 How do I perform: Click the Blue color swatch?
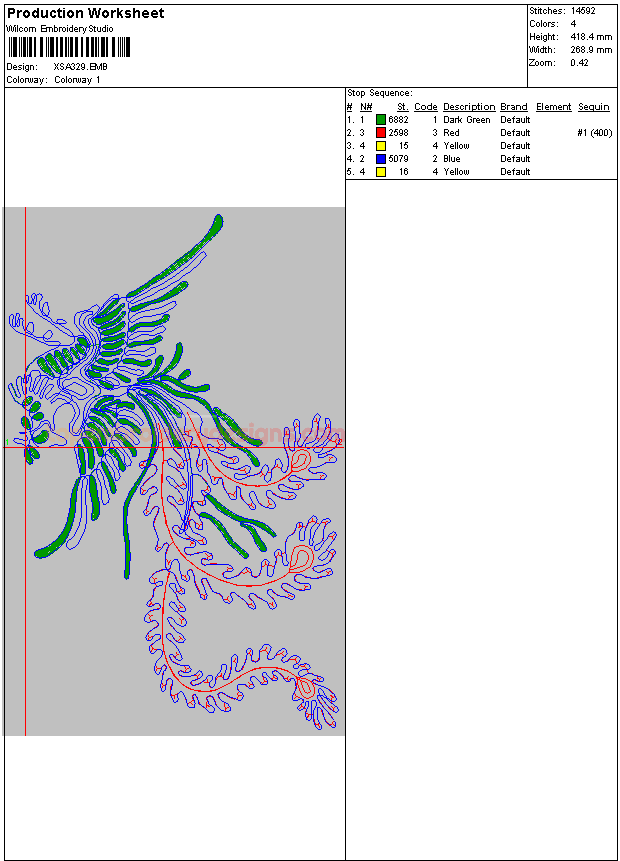(x=381, y=159)
